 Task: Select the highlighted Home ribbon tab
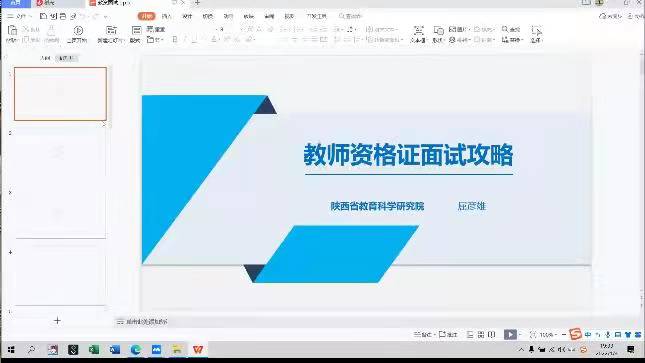146,16
